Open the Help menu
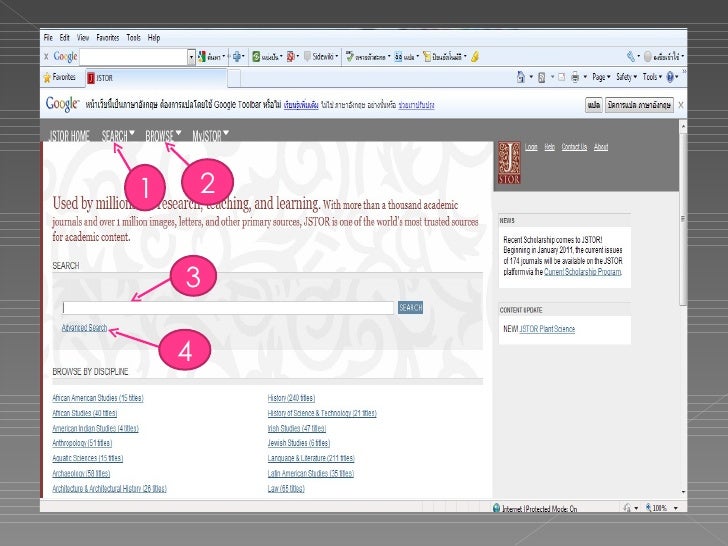This screenshot has width=728, height=546. coord(154,38)
